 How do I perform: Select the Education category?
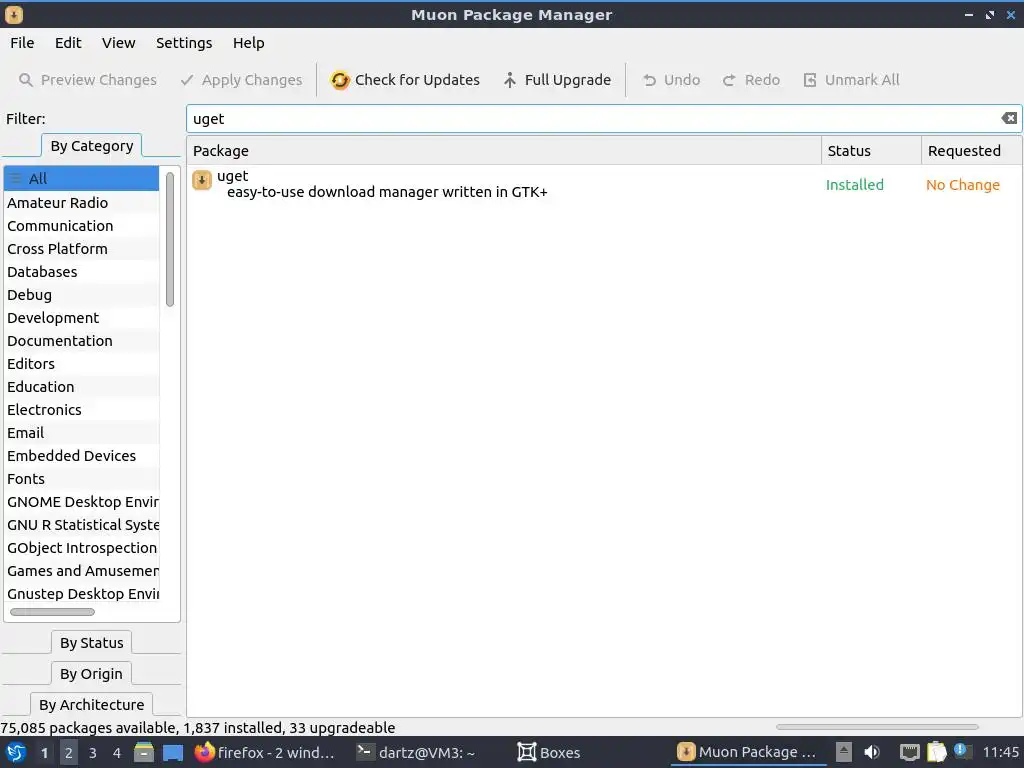point(81,387)
